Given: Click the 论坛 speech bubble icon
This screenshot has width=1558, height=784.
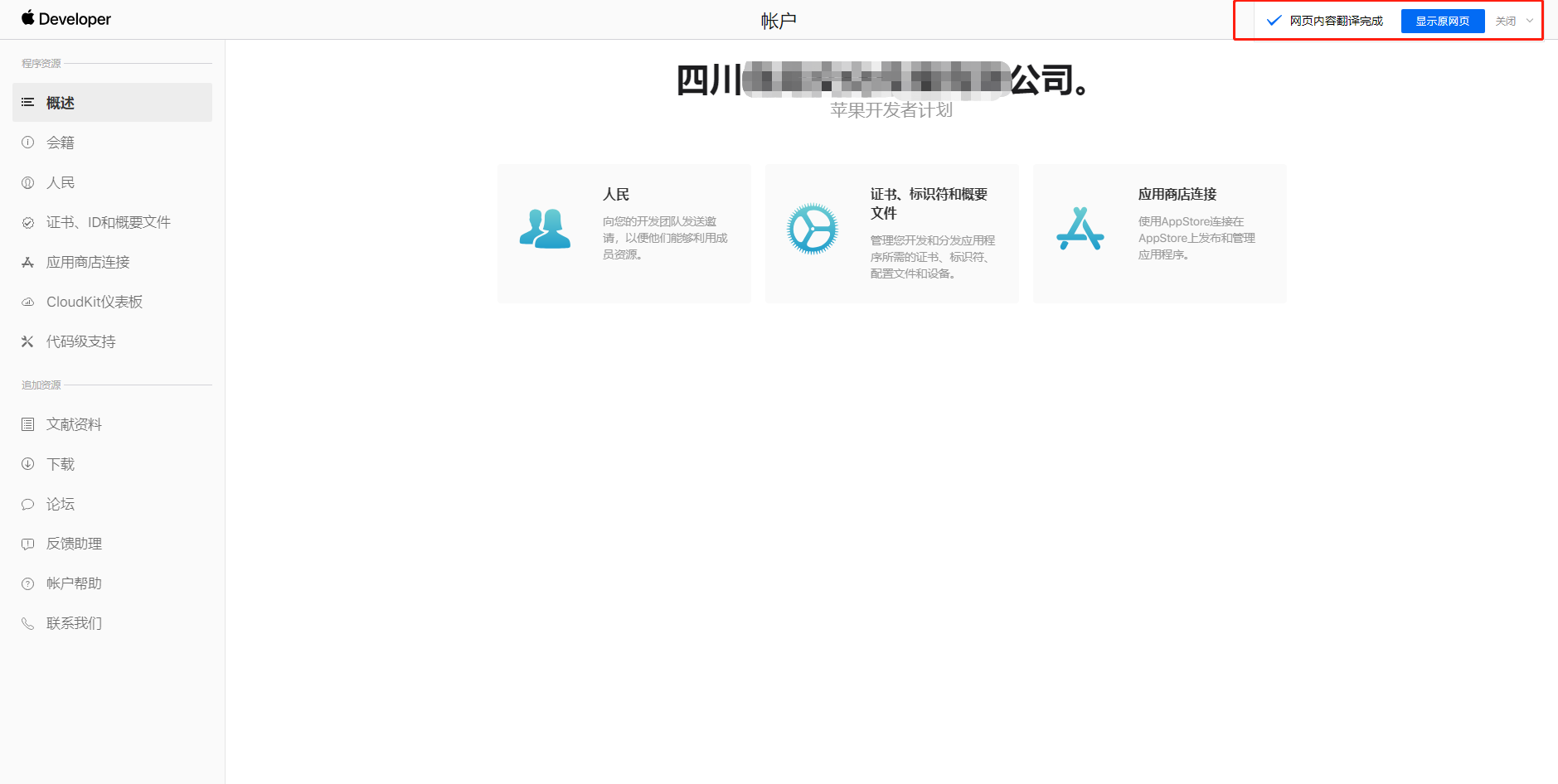Looking at the screenshot, I should pos(27,504).
